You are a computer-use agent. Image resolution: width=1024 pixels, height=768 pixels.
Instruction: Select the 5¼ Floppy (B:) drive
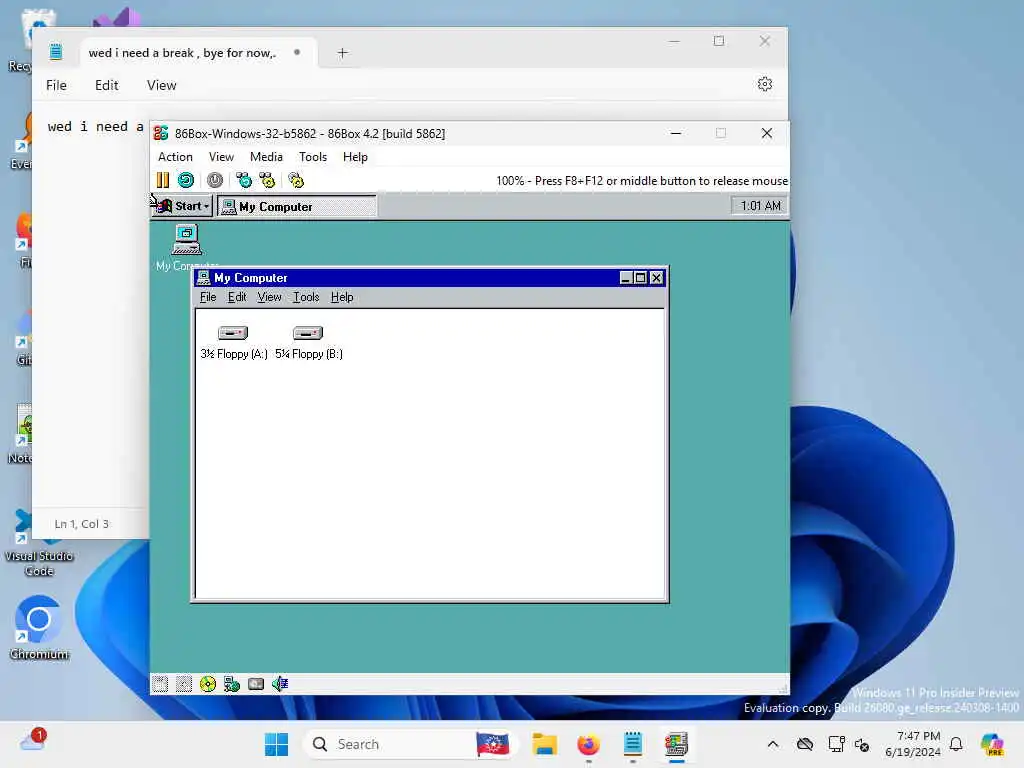point(309,343)
